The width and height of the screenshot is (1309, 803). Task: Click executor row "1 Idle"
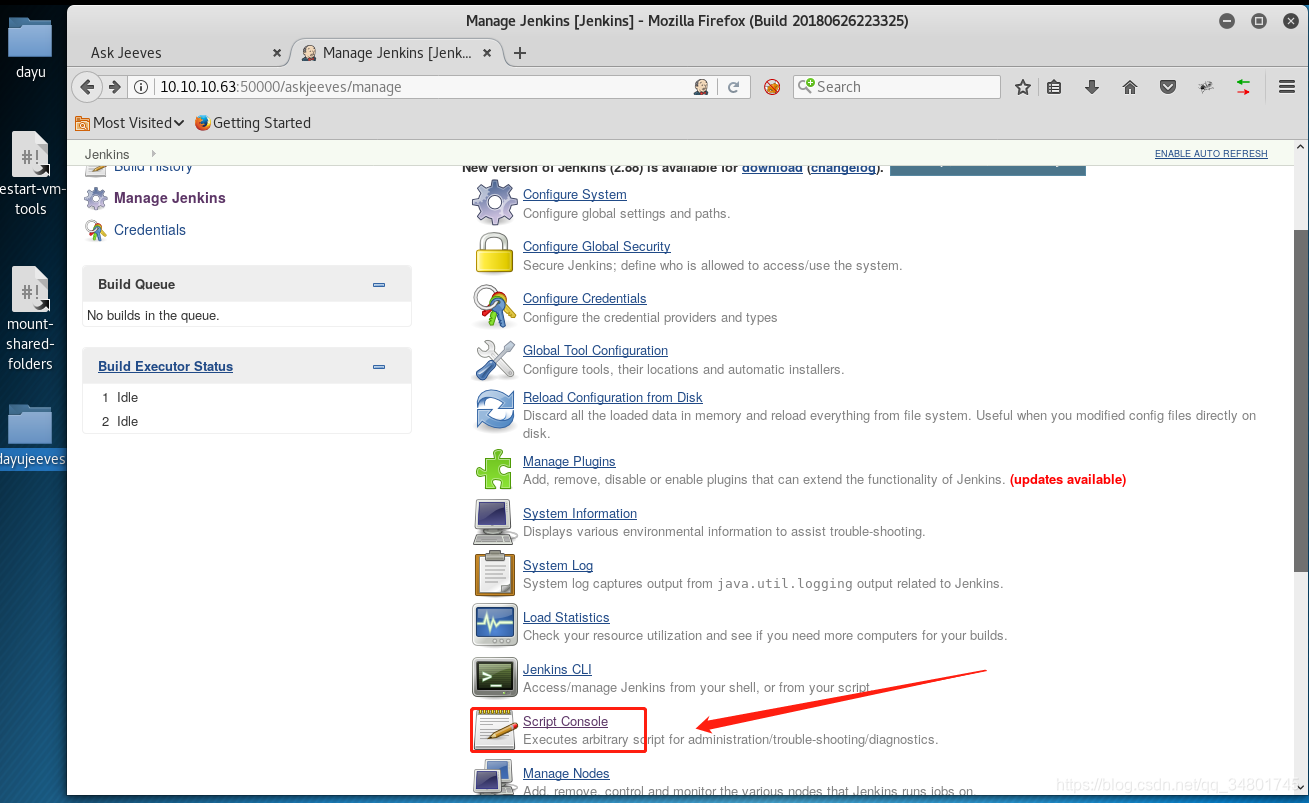tap(246, 398)
